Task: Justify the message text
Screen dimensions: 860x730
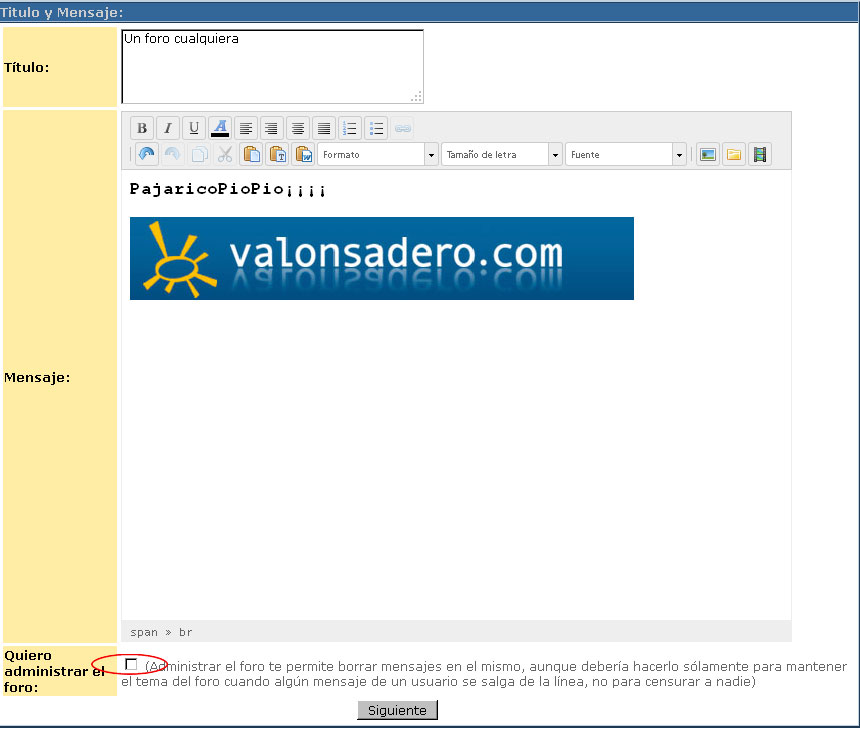Action: click(324, 128)
